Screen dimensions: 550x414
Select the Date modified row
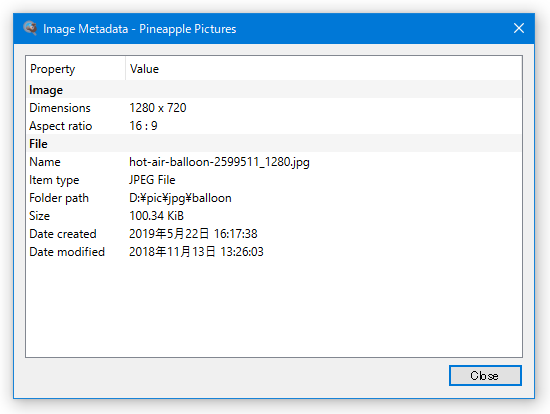tap(274, 252)
